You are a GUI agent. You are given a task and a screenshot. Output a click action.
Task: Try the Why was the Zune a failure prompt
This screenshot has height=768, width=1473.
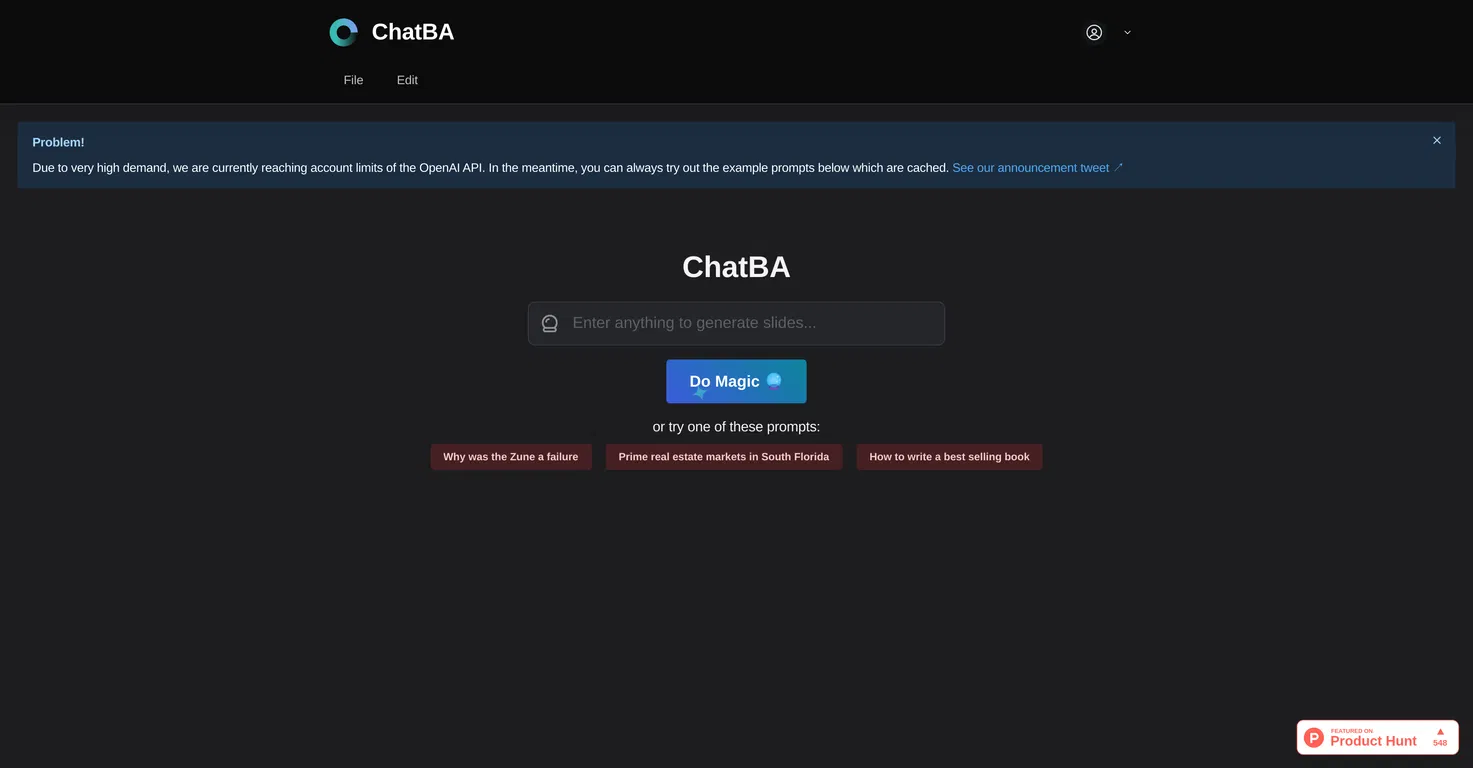(x=511, y=457)
